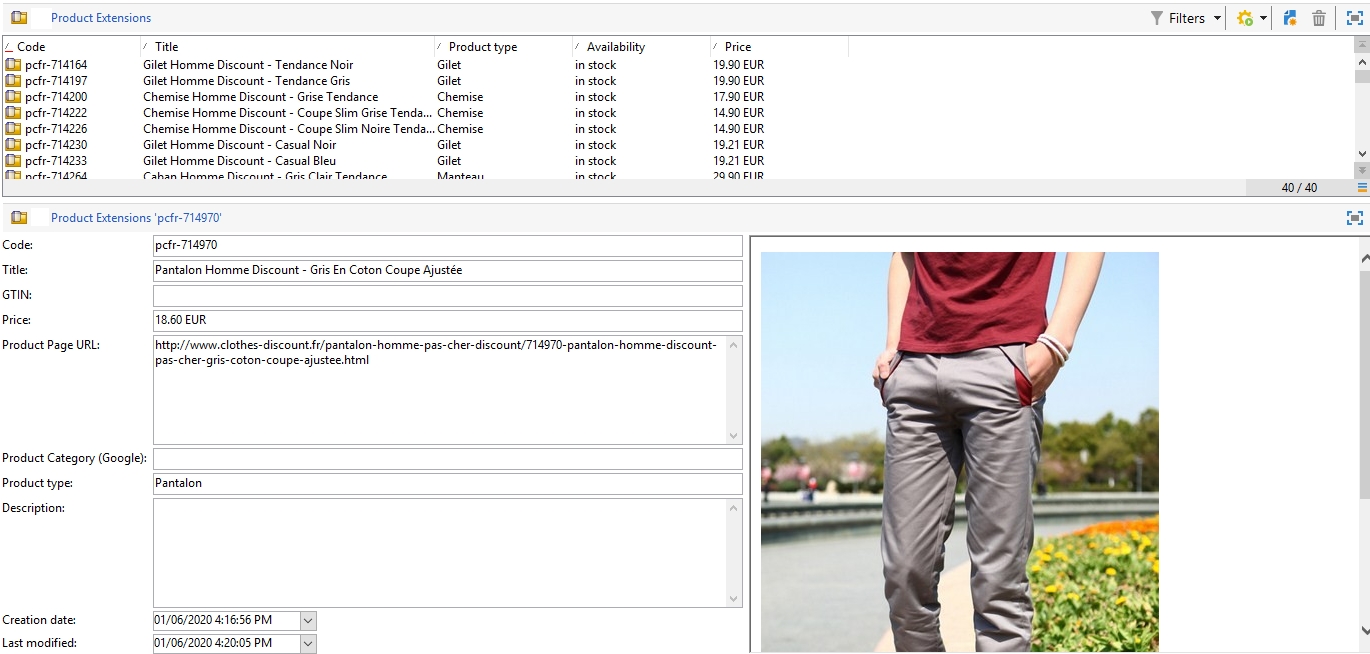
Task: Click the New record icon in toolbar
Action: 1290,18
